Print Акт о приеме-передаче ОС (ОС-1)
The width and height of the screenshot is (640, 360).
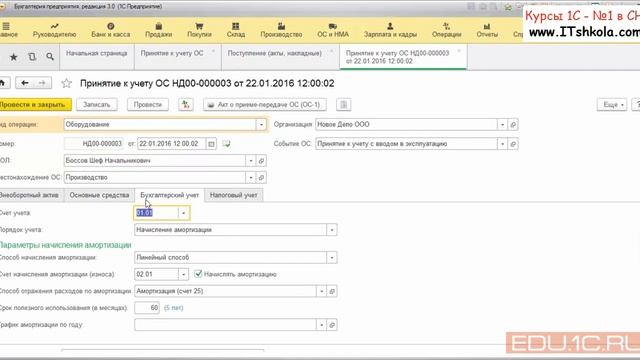click(265, 104)
